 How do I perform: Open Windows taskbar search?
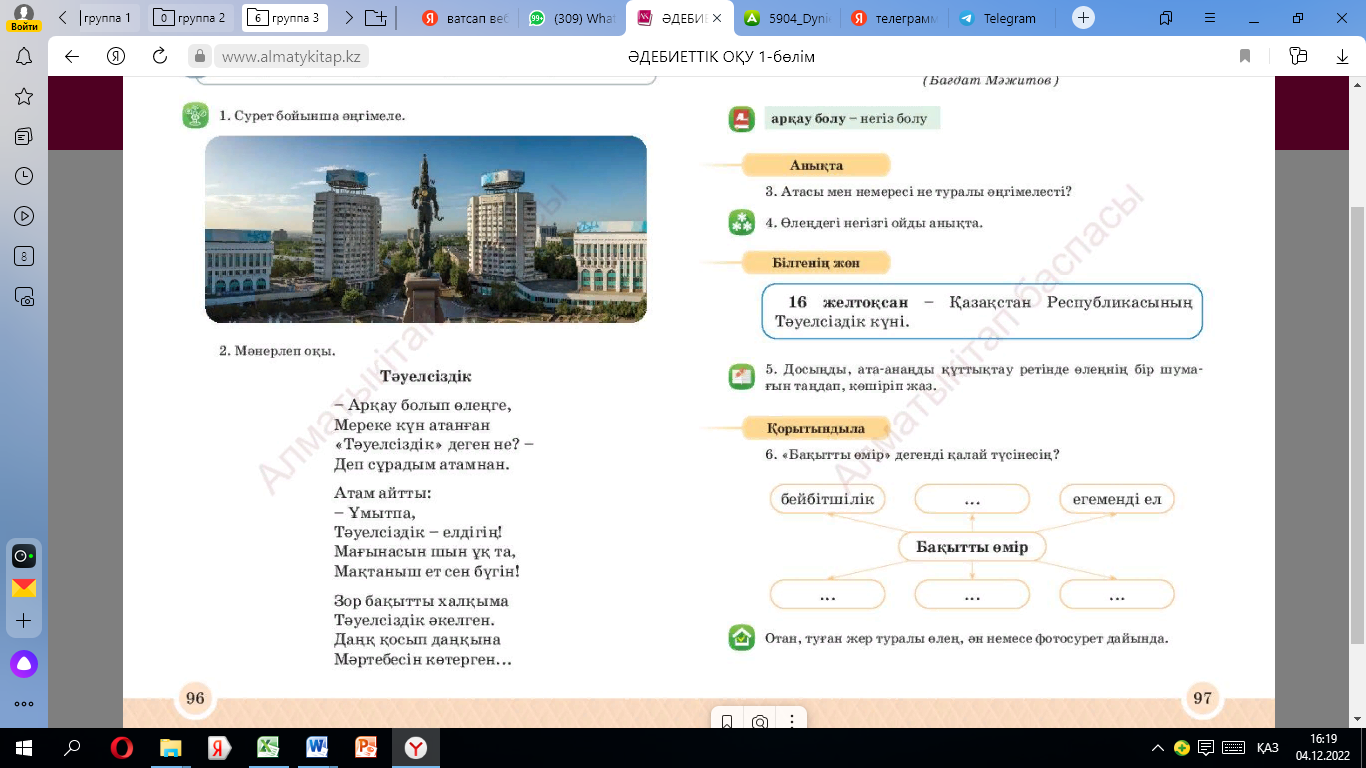72,748
